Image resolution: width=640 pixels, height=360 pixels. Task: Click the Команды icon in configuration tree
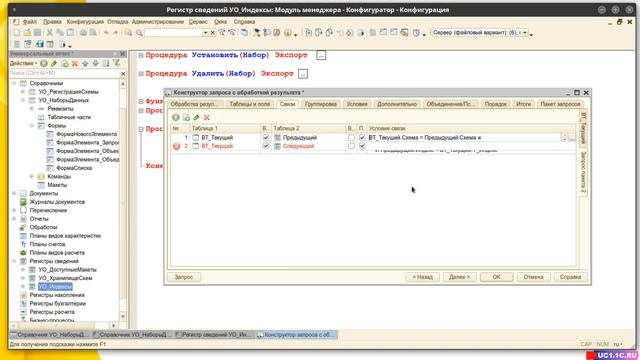pyautogui.click(x=41, y=177)
